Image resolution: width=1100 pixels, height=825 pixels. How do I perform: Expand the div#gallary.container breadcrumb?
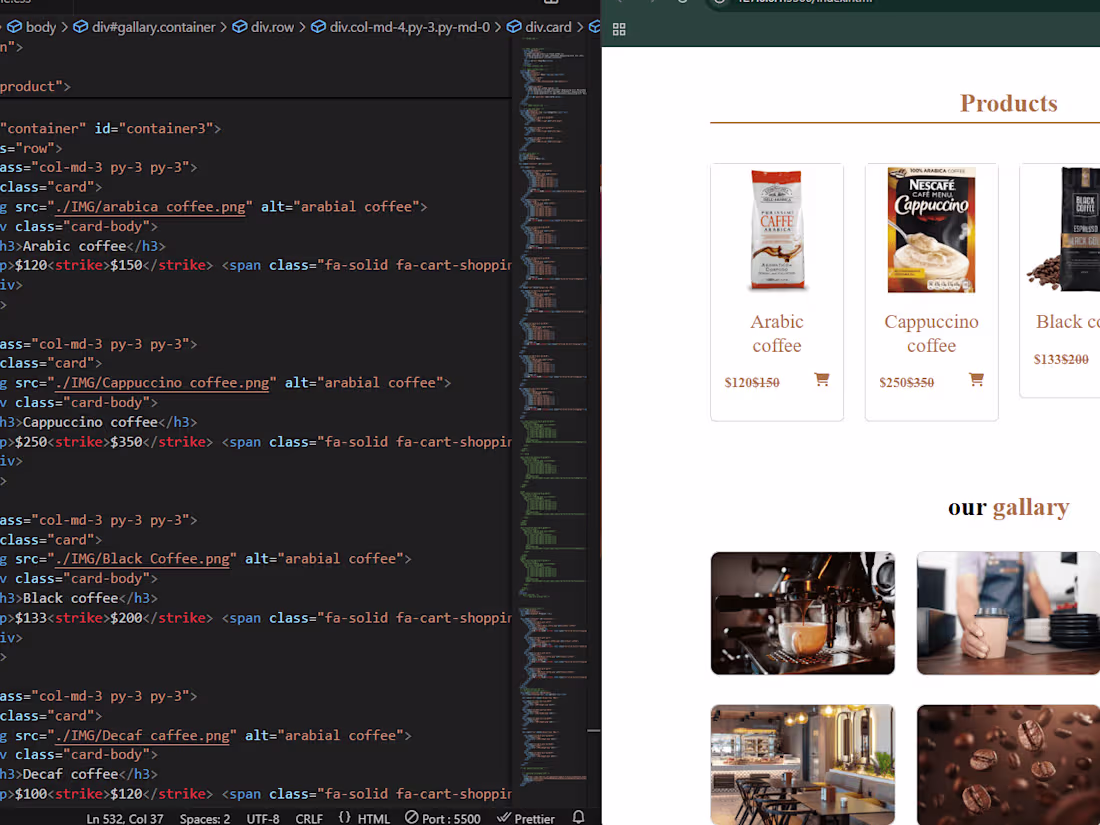(145, 27)
